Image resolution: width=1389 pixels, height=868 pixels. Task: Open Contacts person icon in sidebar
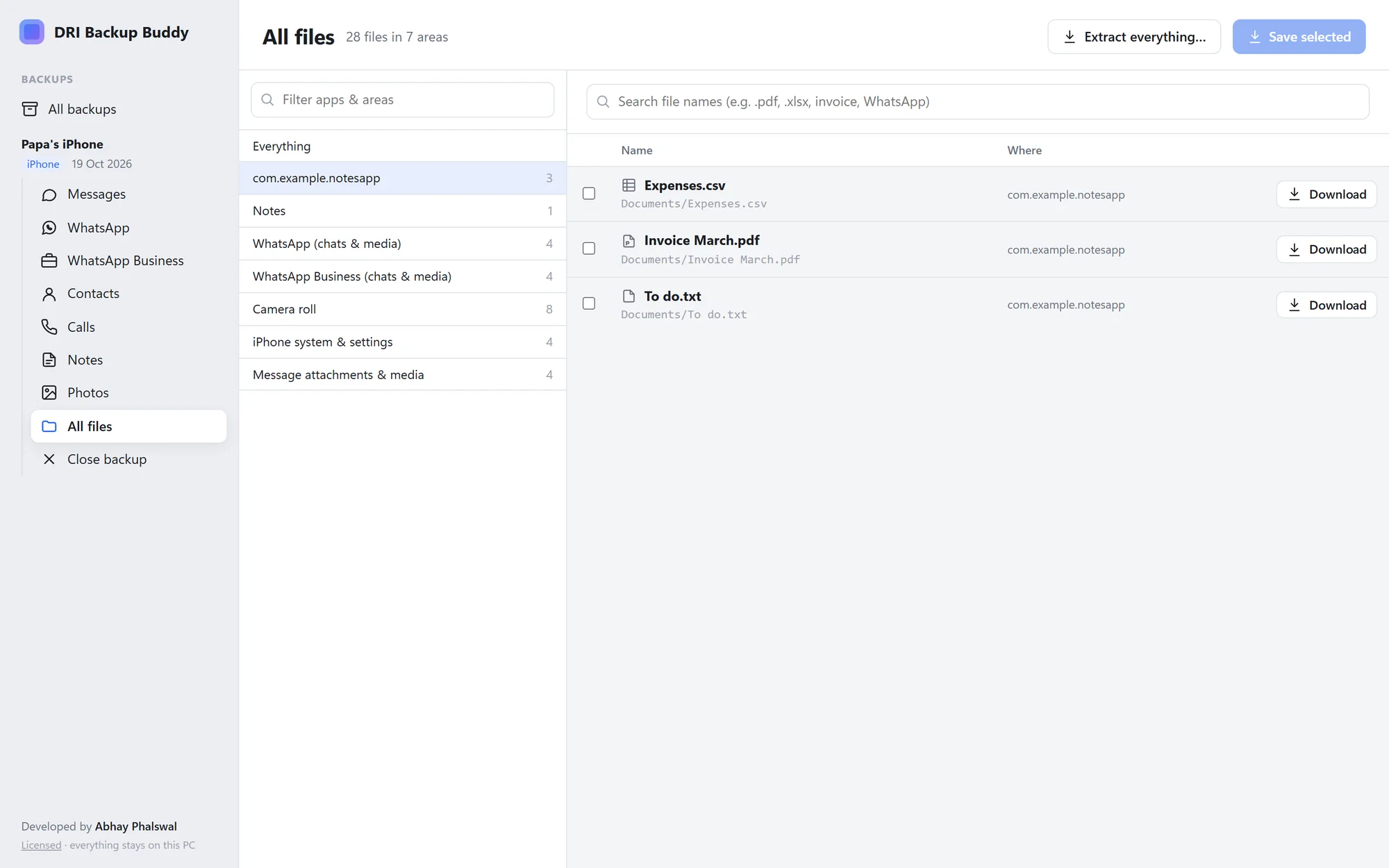tap(49, 294)
